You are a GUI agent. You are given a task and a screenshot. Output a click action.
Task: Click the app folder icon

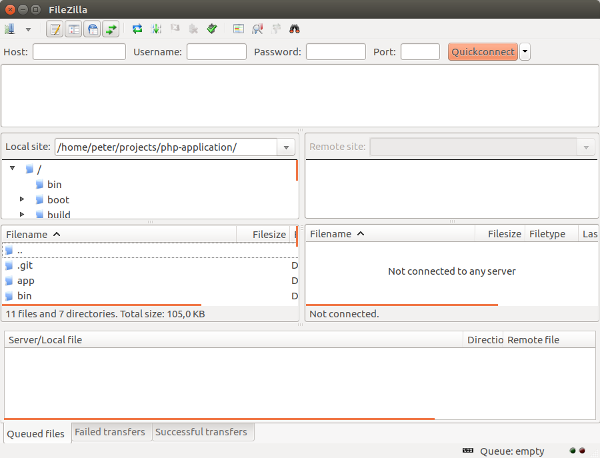click(9, 281)
